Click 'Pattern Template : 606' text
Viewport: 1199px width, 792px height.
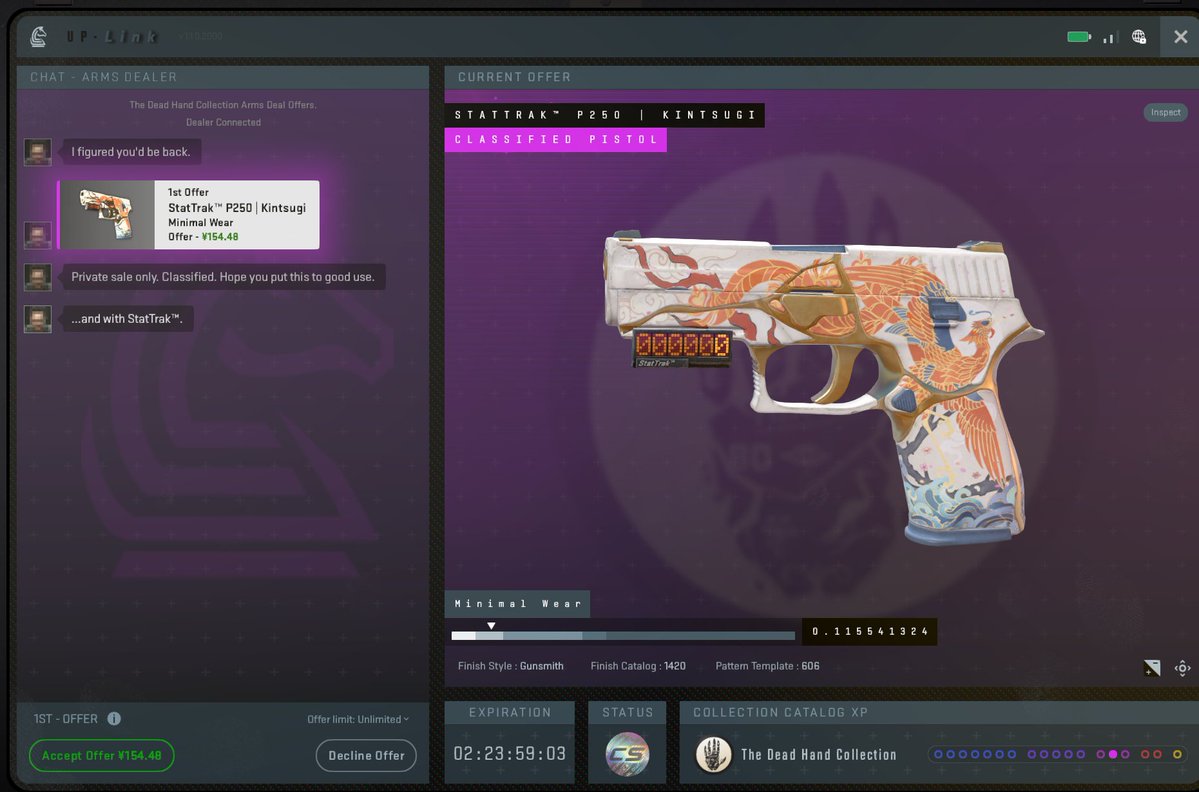coord(767,666)
